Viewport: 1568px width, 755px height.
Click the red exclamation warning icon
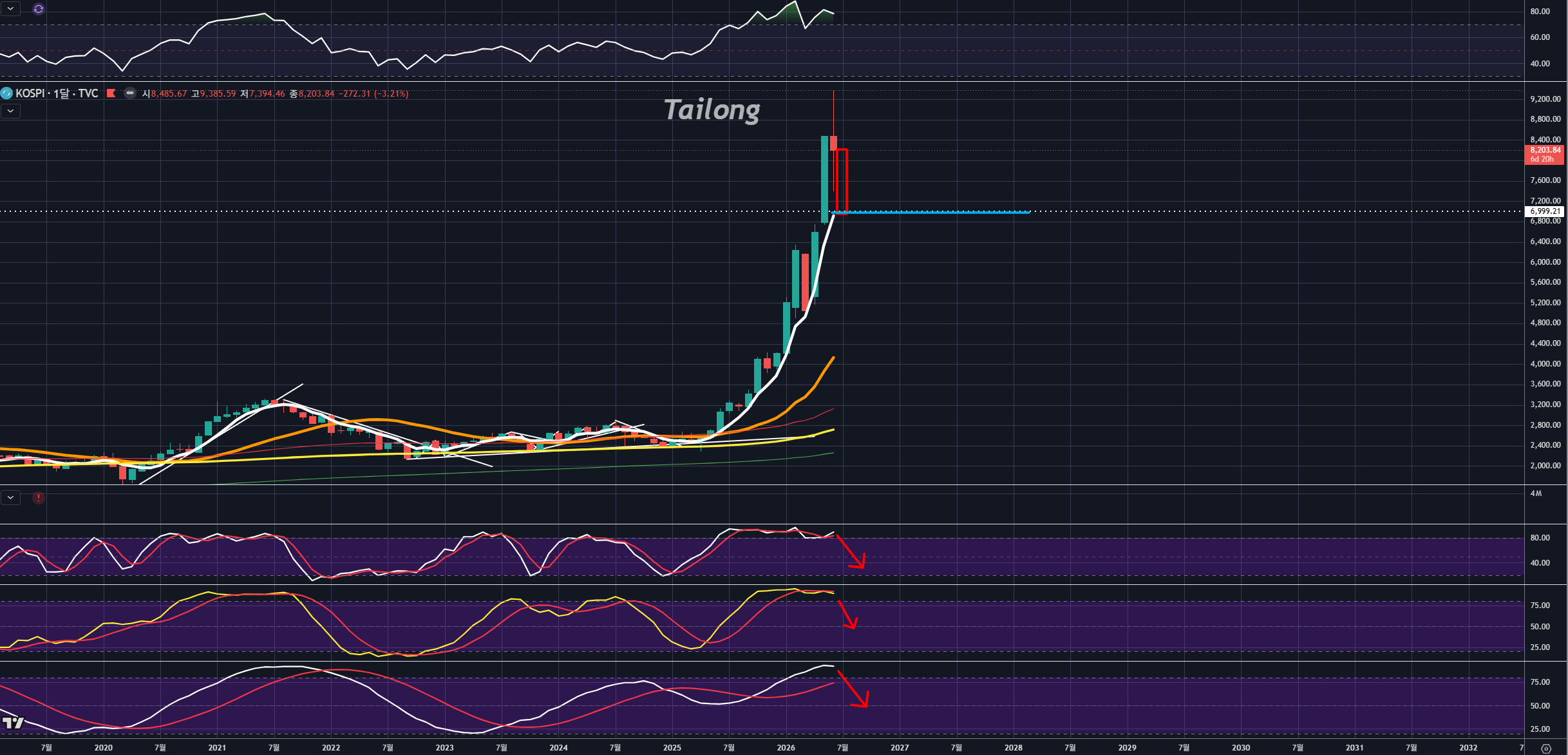(39, 498)
